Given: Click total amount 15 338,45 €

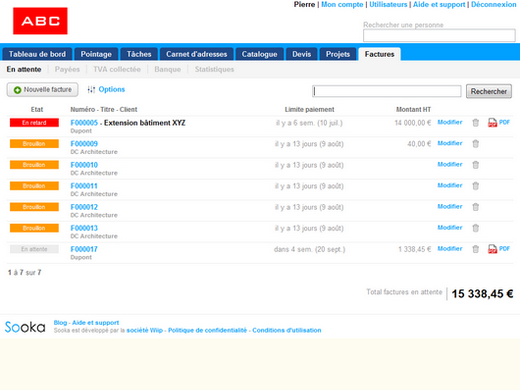Looking at the screenshot, I should click(482, 294).
